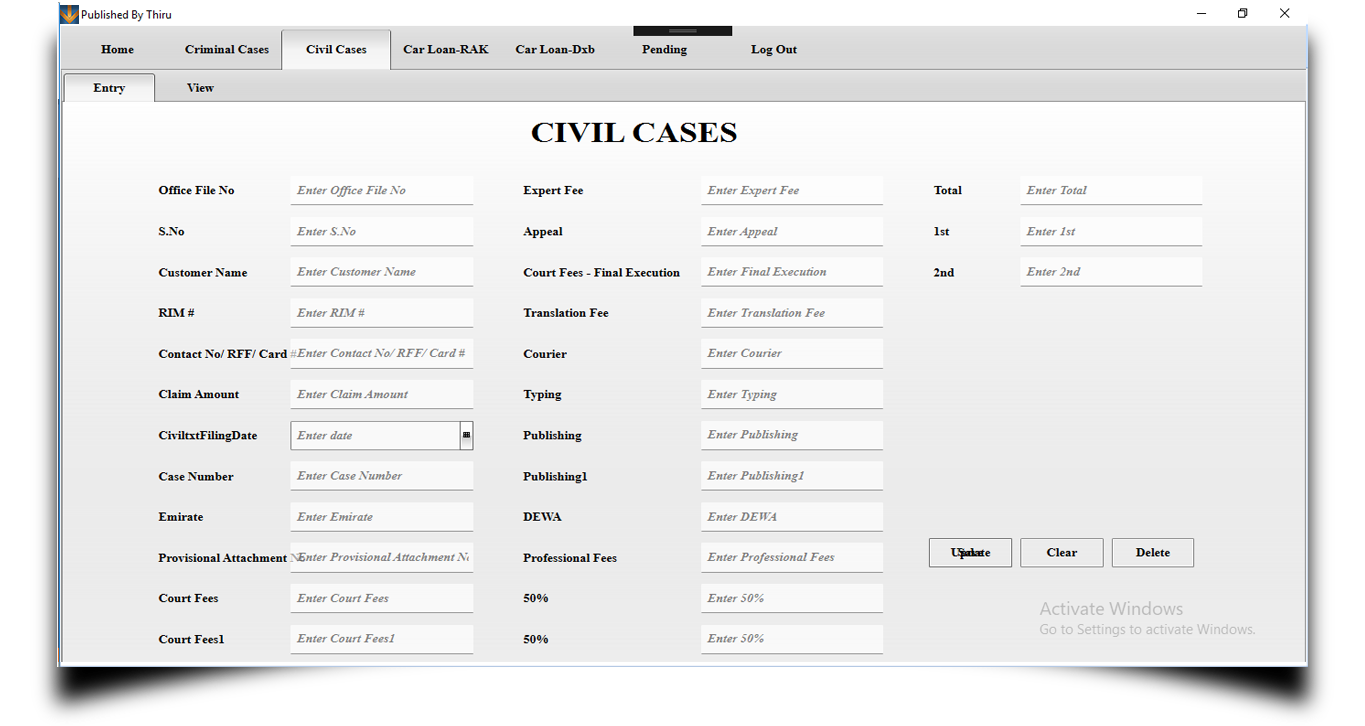Click the app logo in title bar
Screen dimensions: 1365x726
(x=69, y=14)
